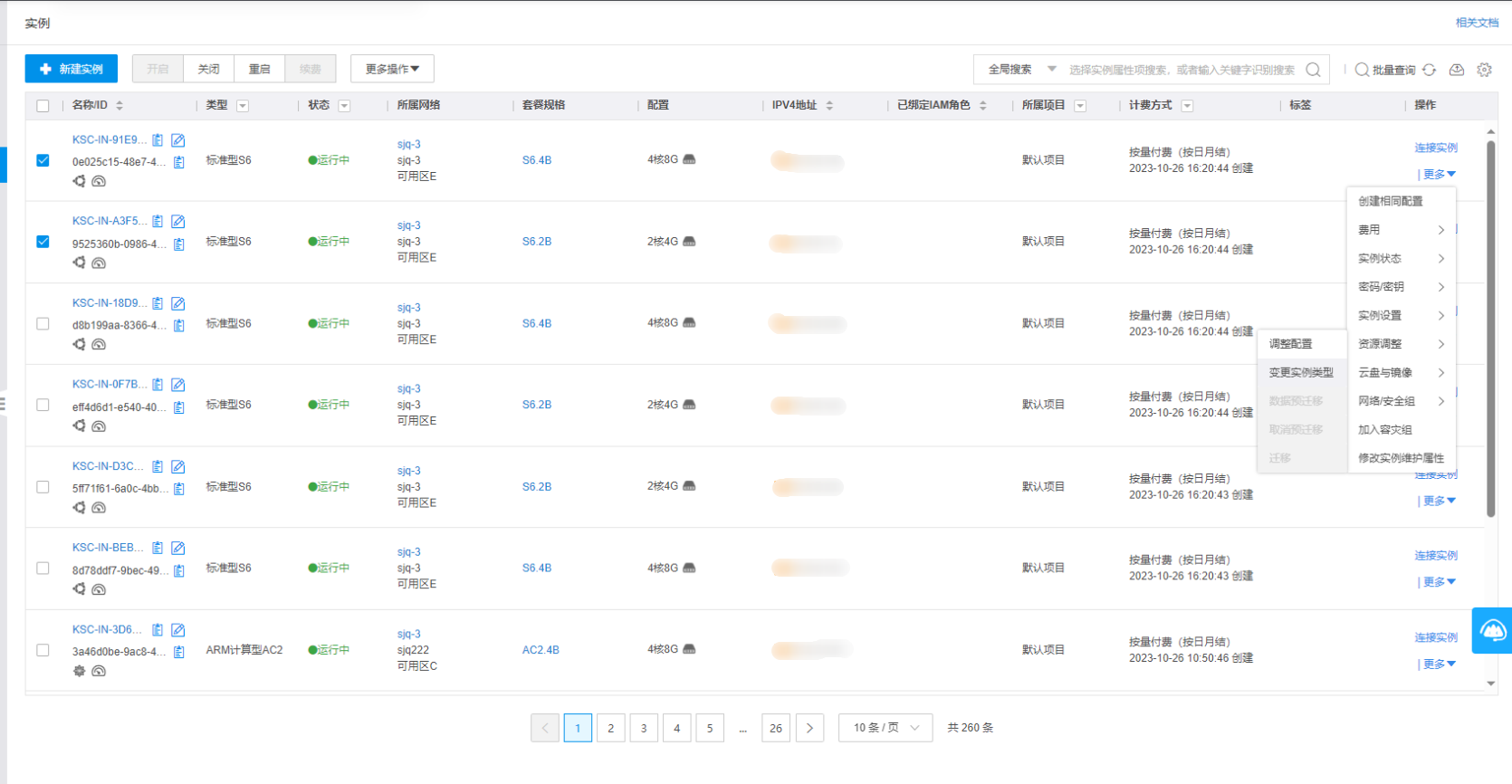The height and width of the screenshot is (784, 1512).
Task: Click the 新建实例 button
Action: (x=72, y=69)
